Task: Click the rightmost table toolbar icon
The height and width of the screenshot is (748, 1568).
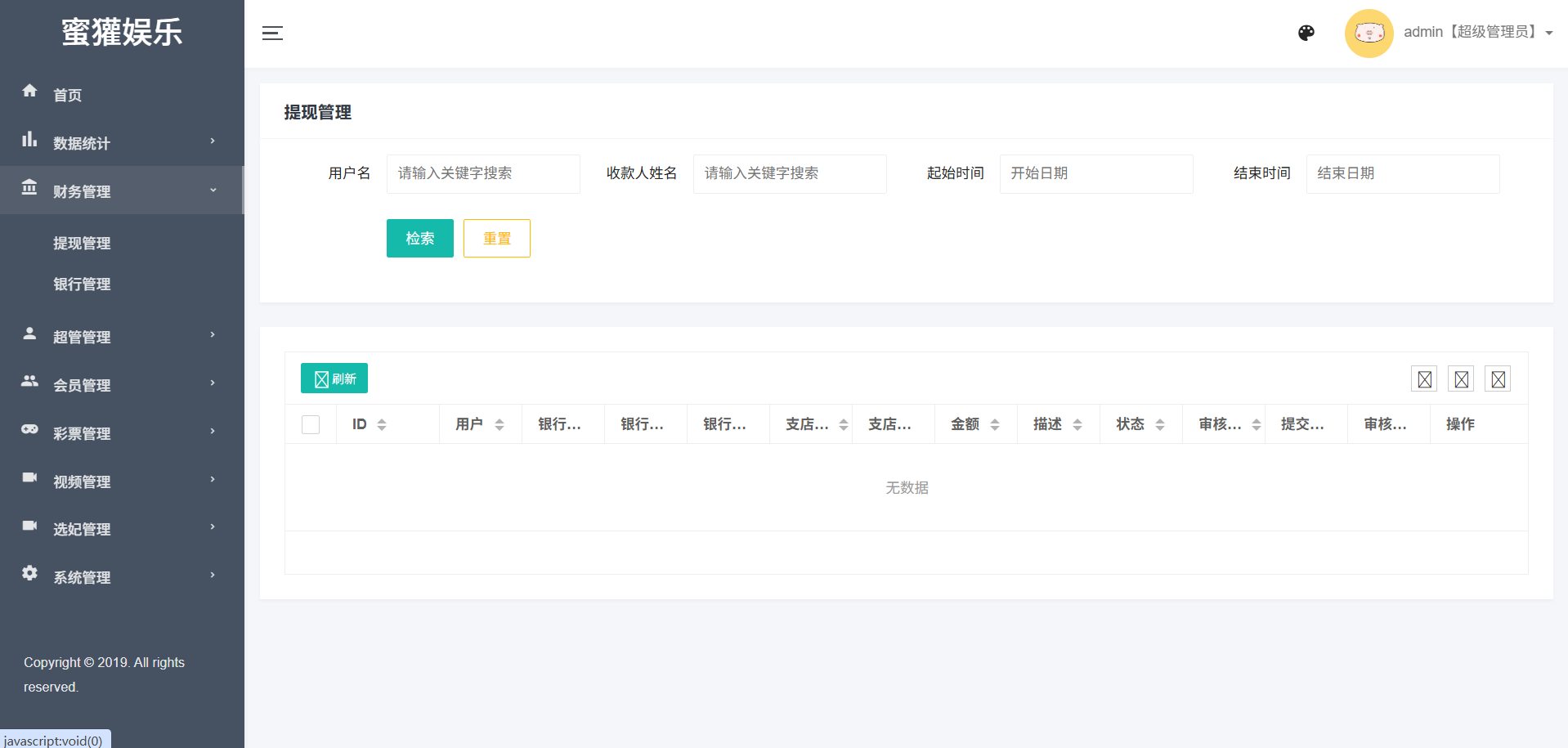Action: point(1498,379)
